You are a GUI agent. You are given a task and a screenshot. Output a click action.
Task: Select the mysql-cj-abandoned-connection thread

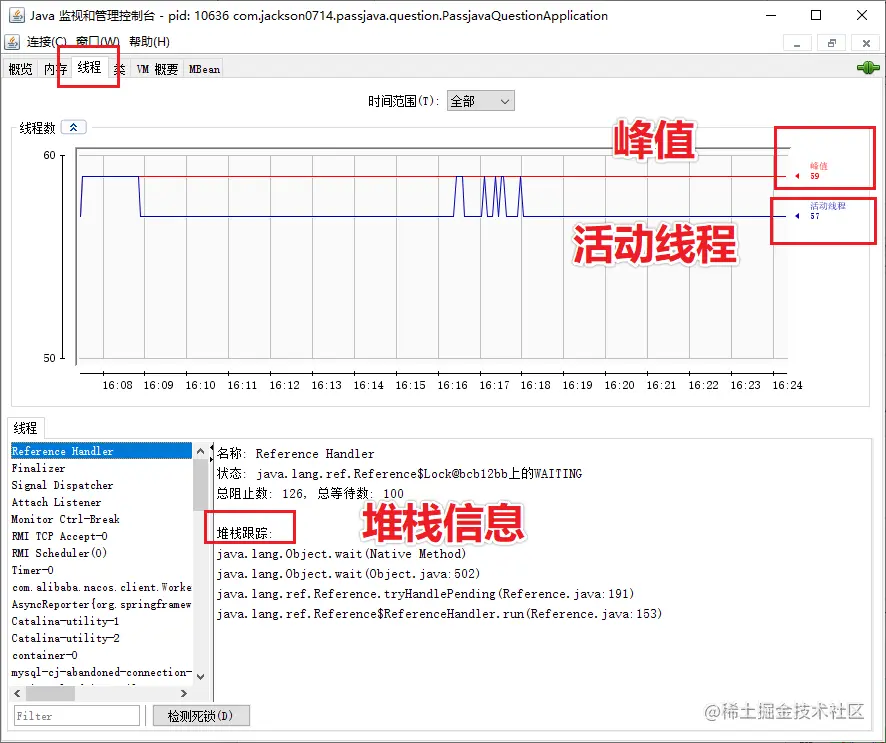pos(101,672)
